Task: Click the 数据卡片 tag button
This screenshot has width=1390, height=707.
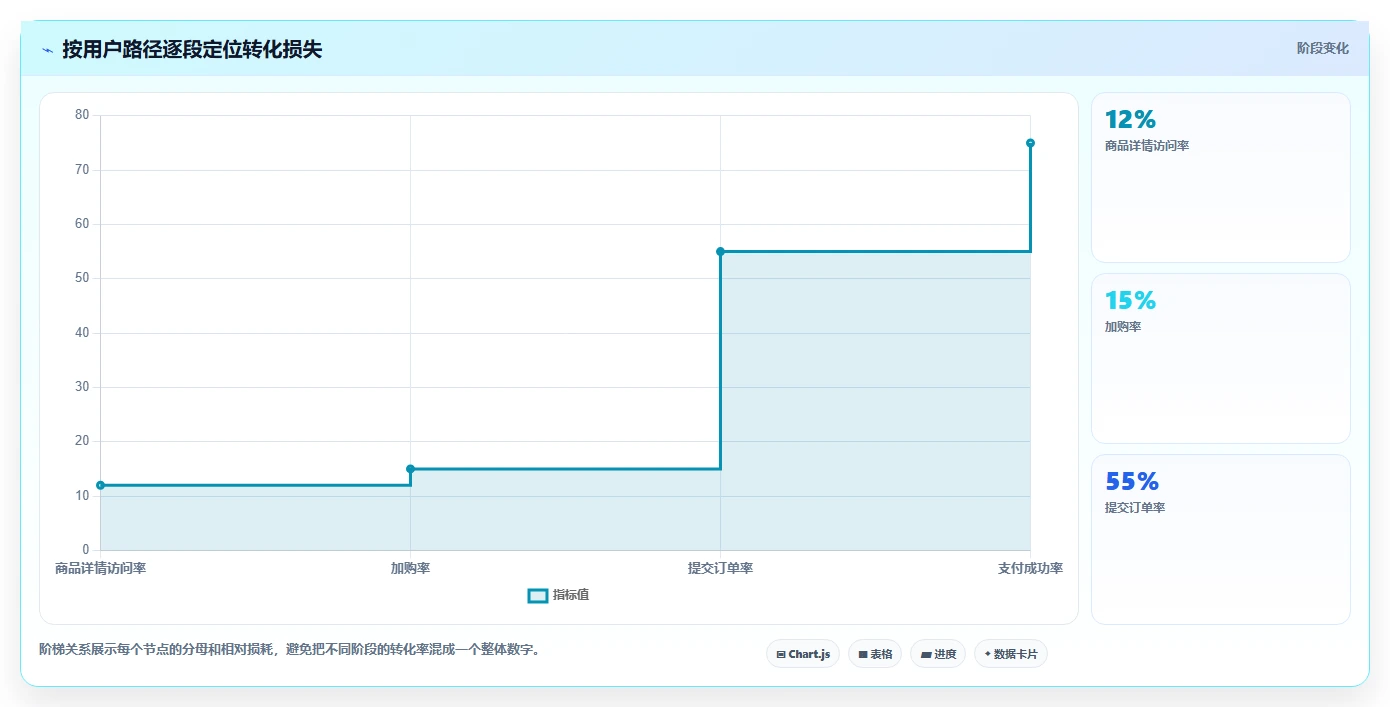Action: click(x=1011, y=654)
